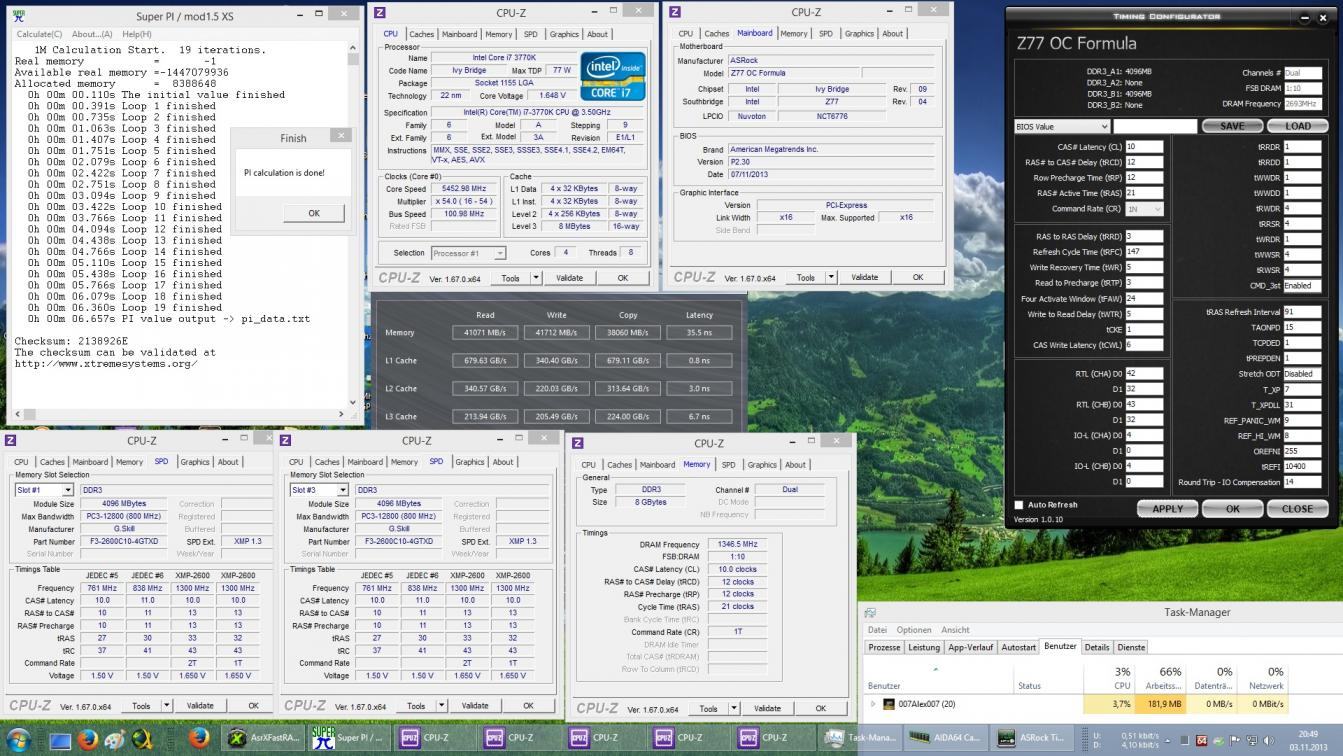Click the CAS# Latency (CL) input field
1343x756 pixels.
point(1144,146)
